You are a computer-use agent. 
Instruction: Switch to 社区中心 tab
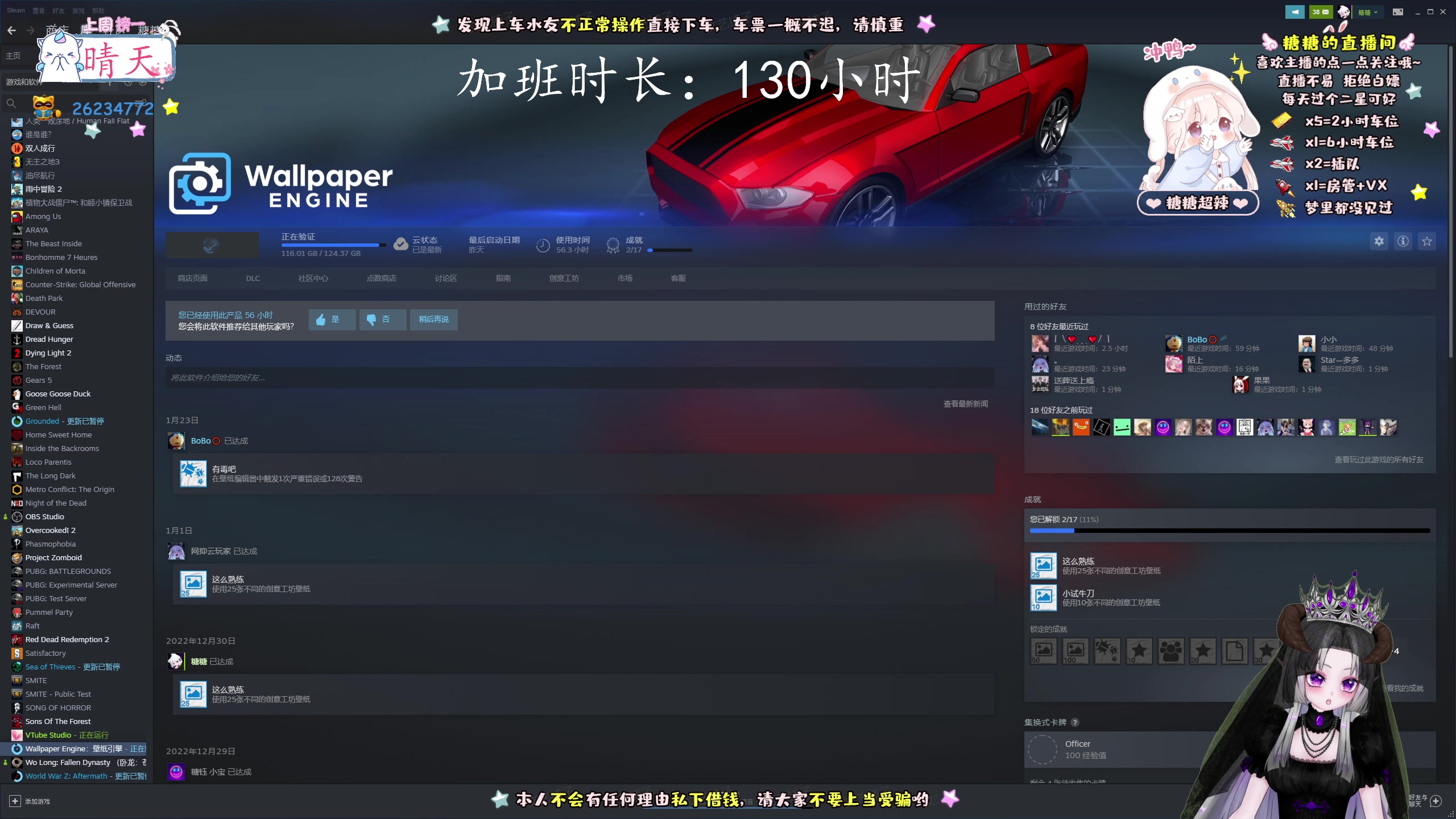point(313,278)
